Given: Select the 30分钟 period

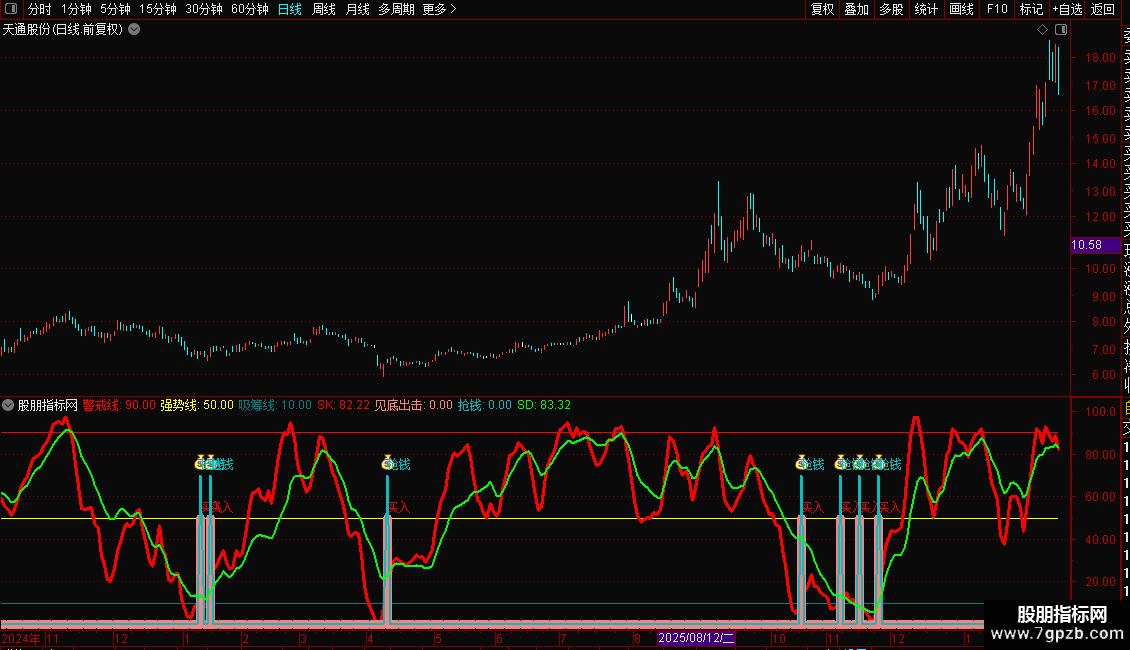Looking at the screenshot, I should pos(204,9).
